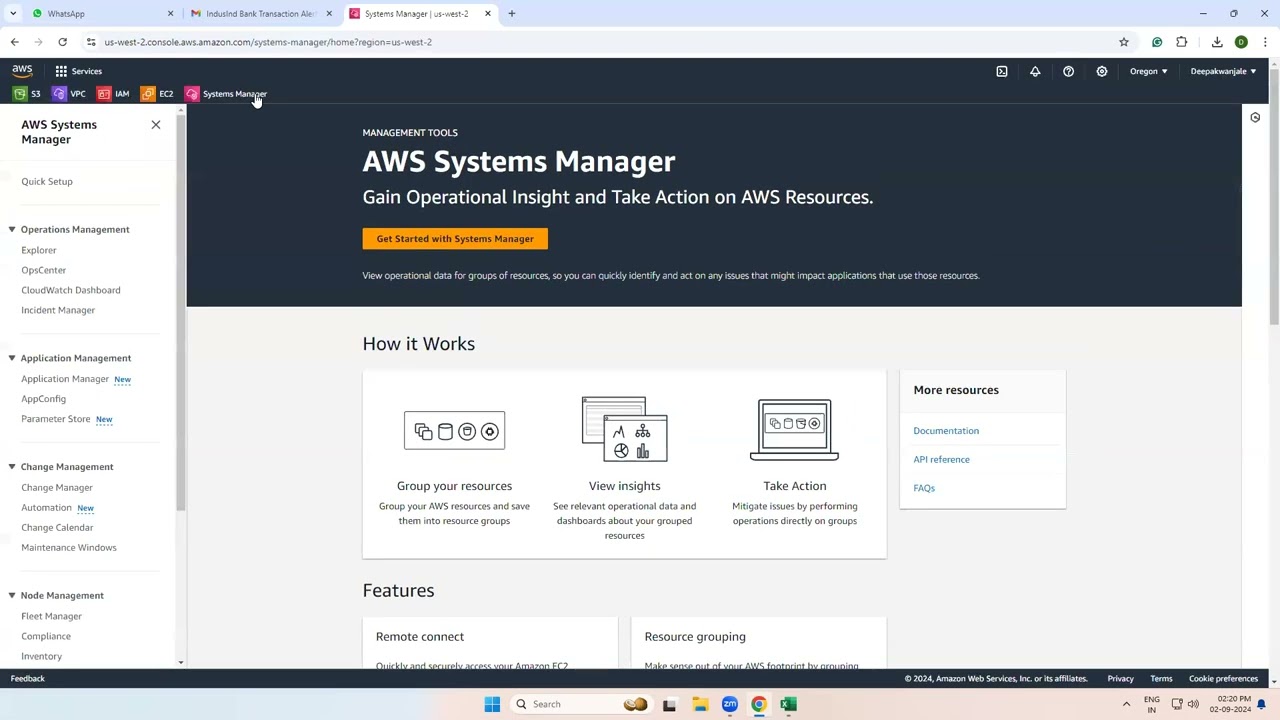Open the IAM shortcut in favorites bar

(113, 94)
